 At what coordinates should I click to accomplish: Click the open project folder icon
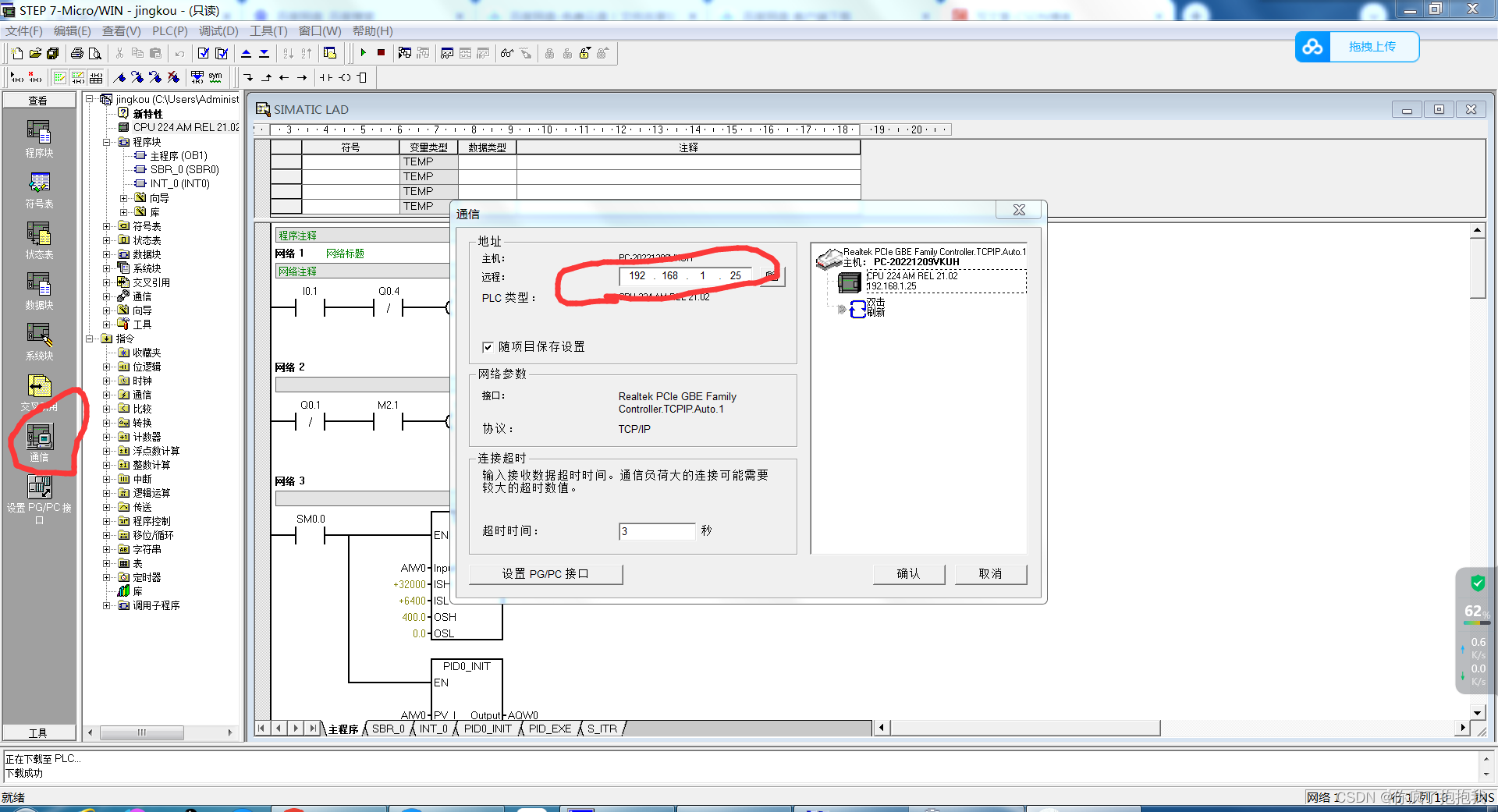tap(35, 53)
